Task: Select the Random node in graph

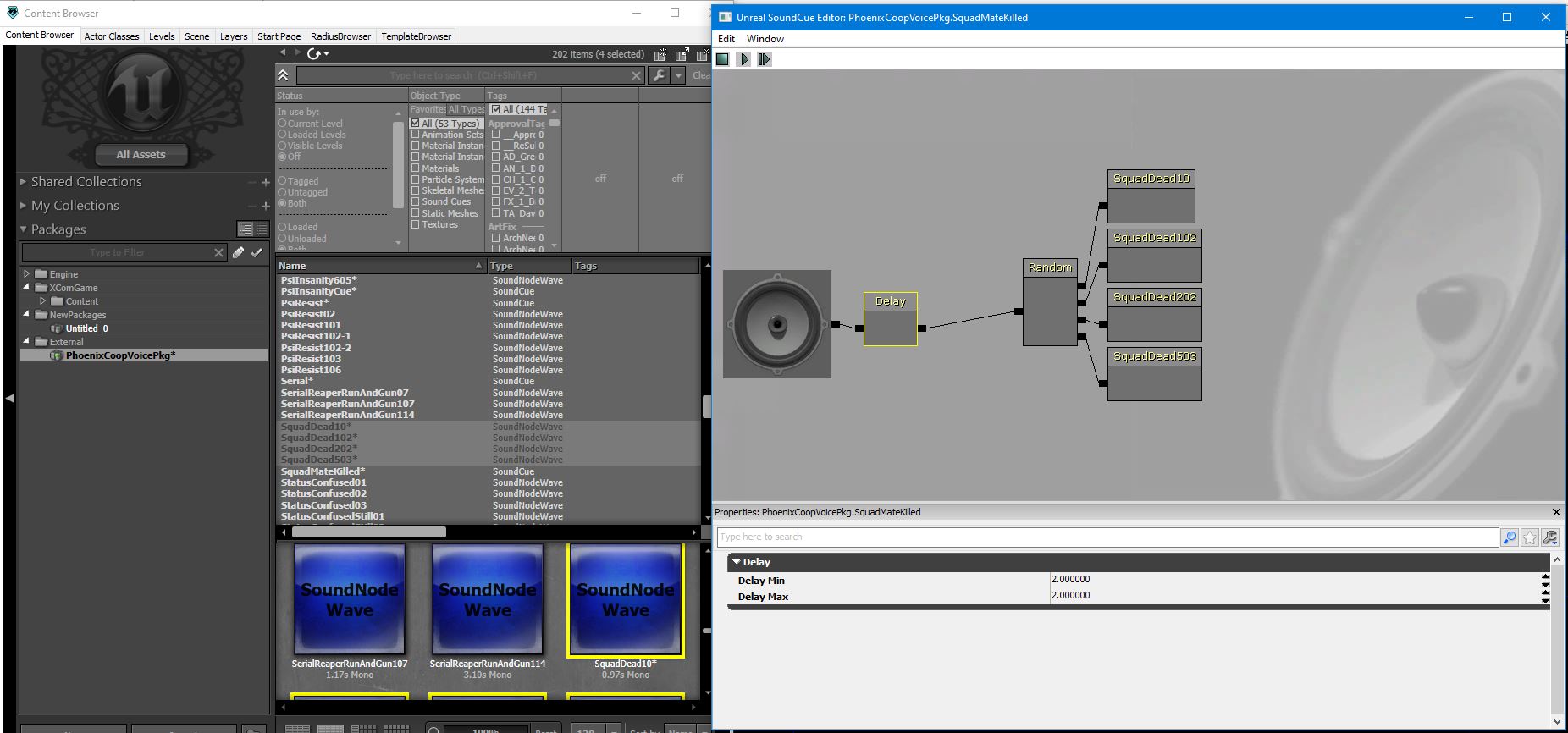Action: tap(1050, 302)
